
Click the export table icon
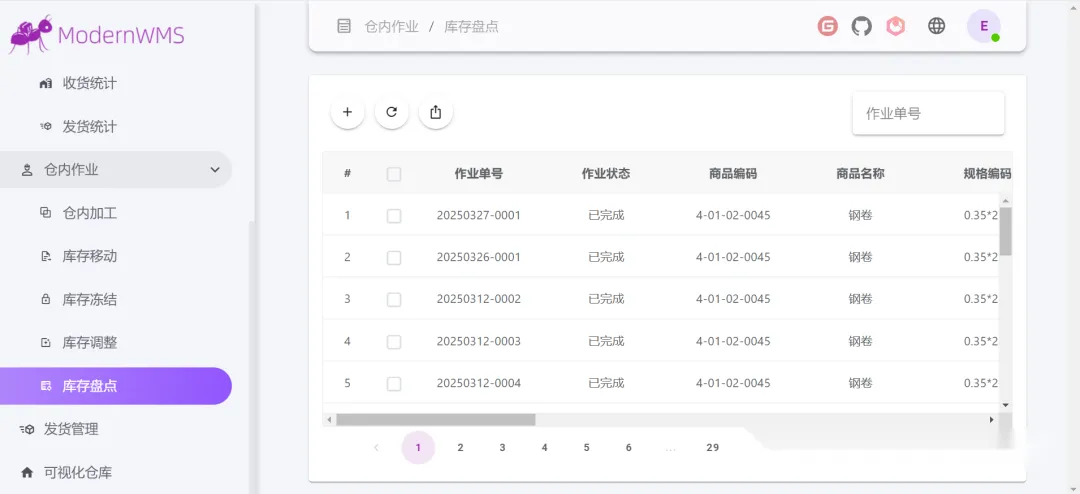[x=435, y=112]
